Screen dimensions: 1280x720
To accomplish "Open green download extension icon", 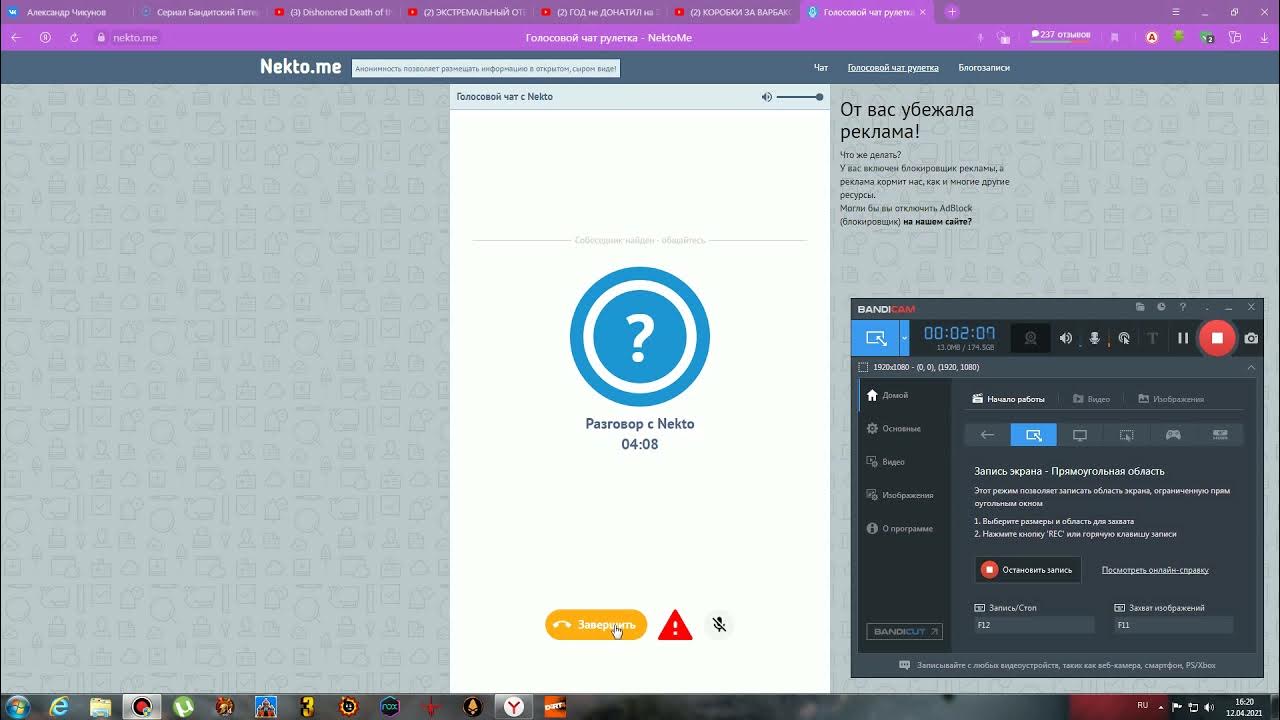I will (1179, 37).
